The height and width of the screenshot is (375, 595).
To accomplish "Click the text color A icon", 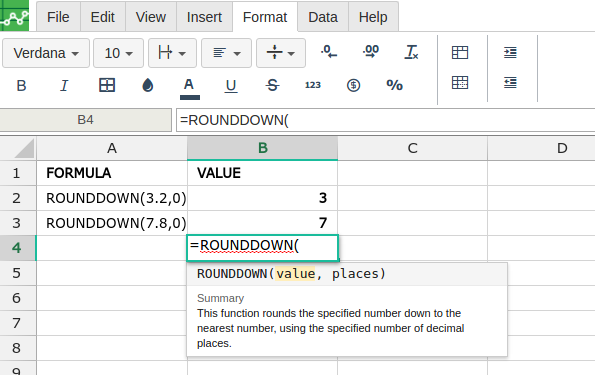I will coord(189,88).
